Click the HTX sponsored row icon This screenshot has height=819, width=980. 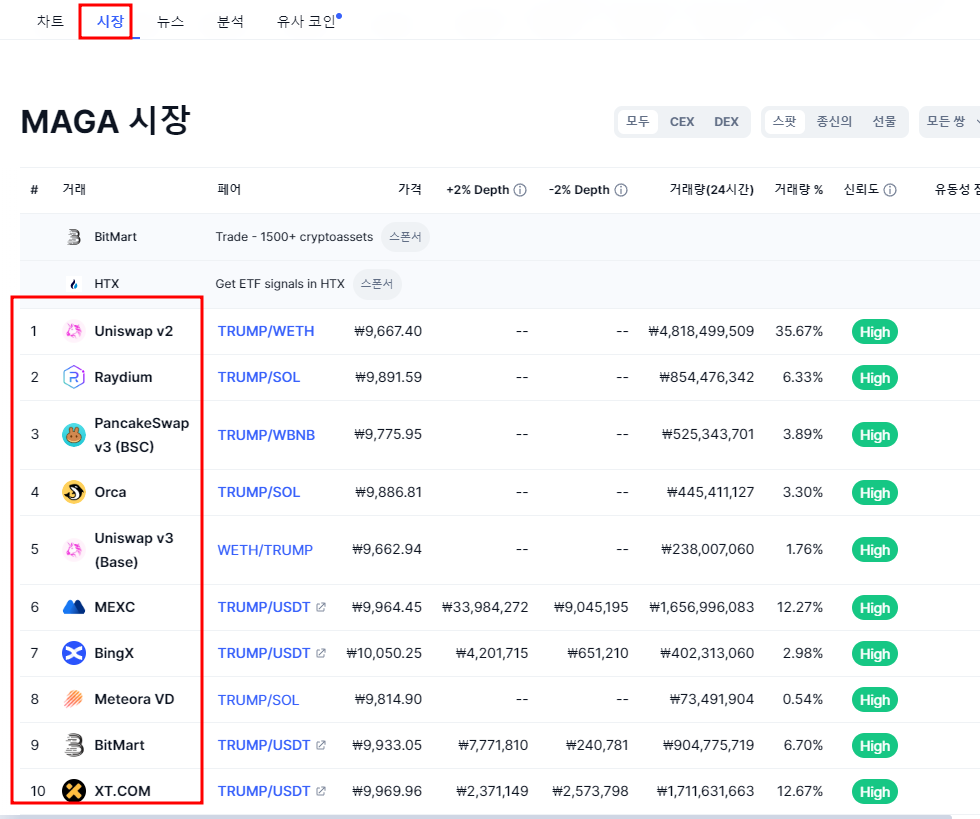tap(73, 284)
